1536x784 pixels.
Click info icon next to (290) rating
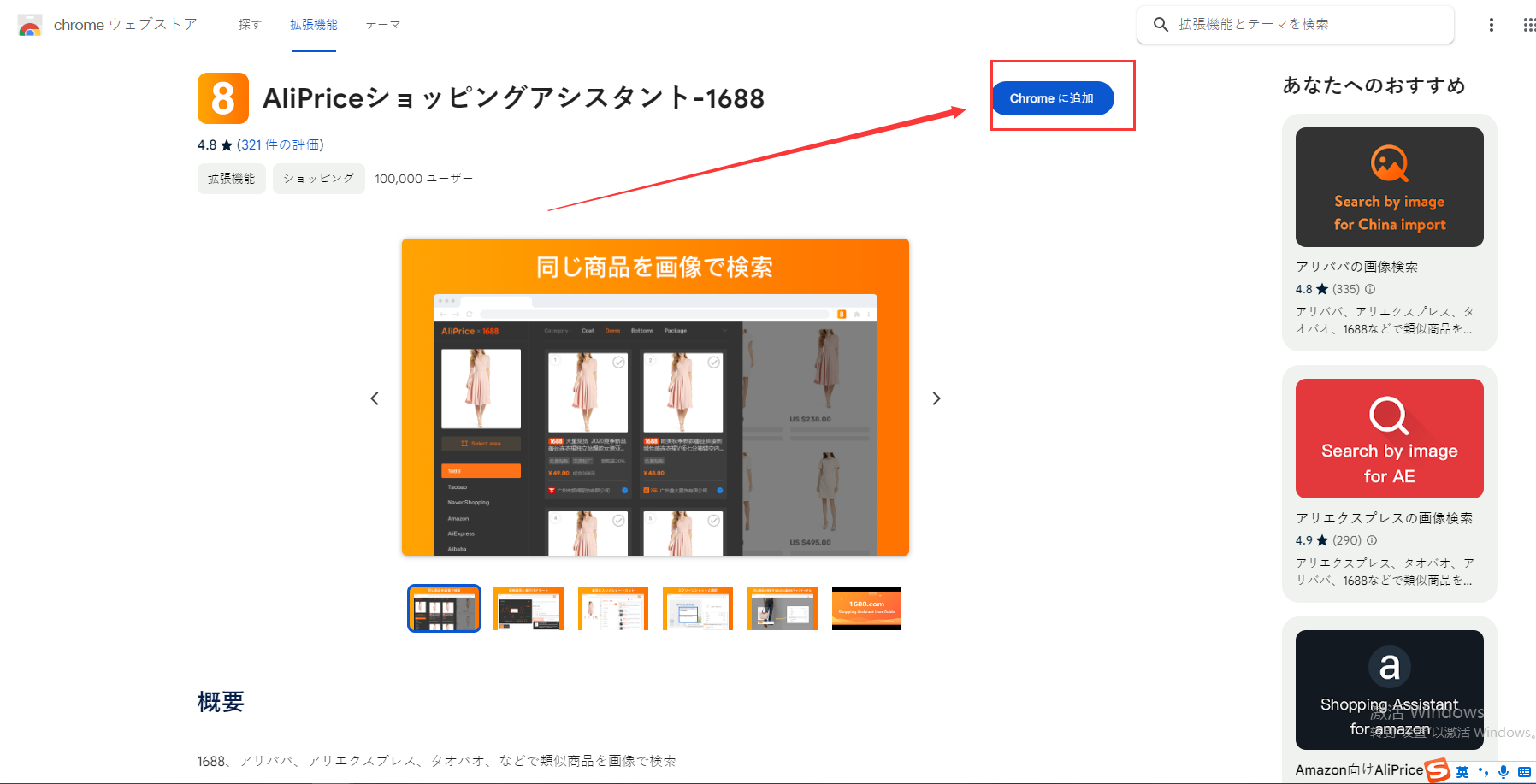[1372, 540]
